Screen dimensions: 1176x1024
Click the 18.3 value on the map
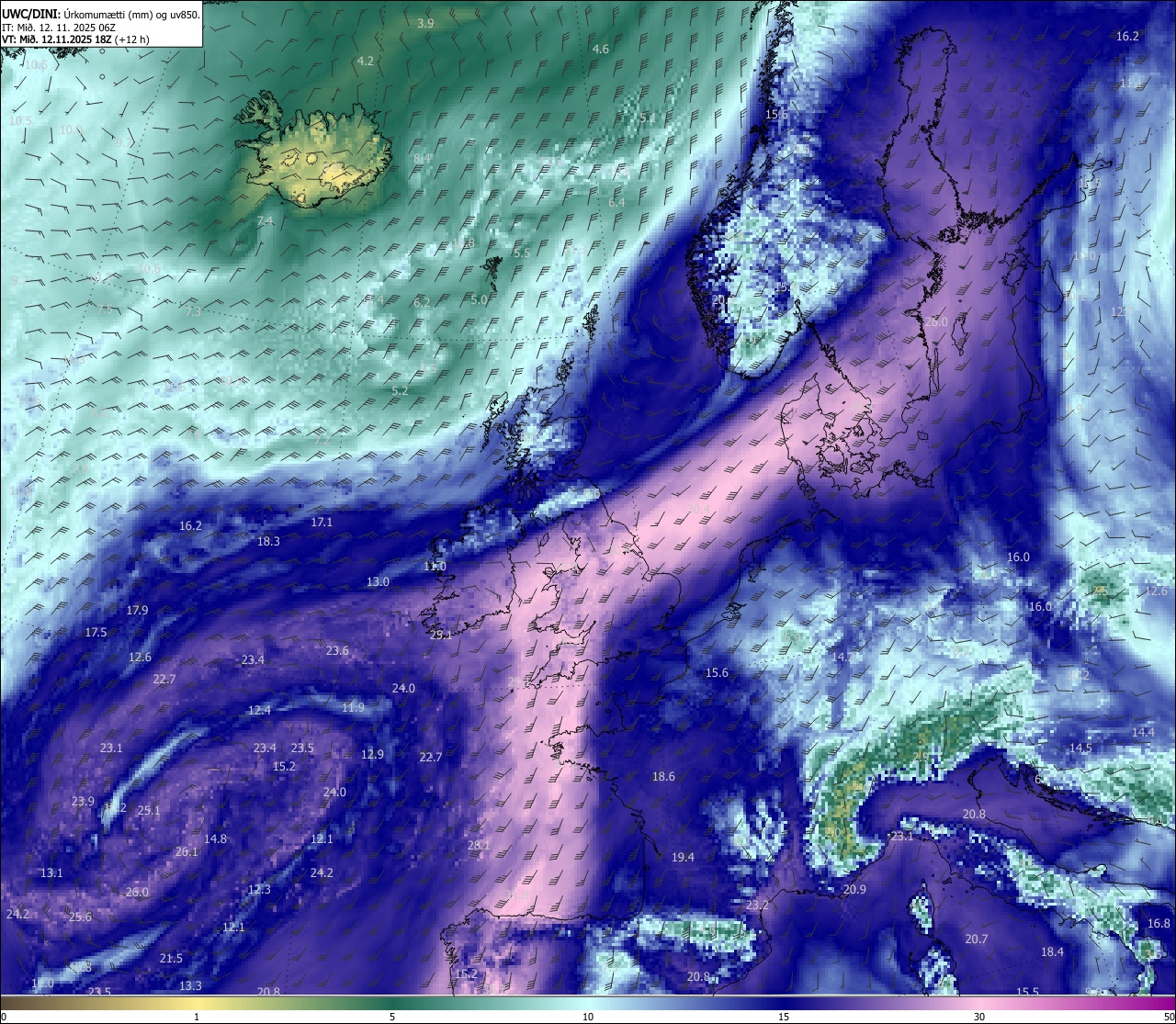pyautogui.click(x=268, y=542)
